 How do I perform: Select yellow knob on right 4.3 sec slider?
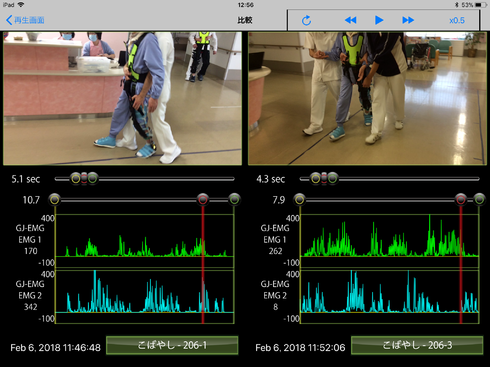coord(316,179)
